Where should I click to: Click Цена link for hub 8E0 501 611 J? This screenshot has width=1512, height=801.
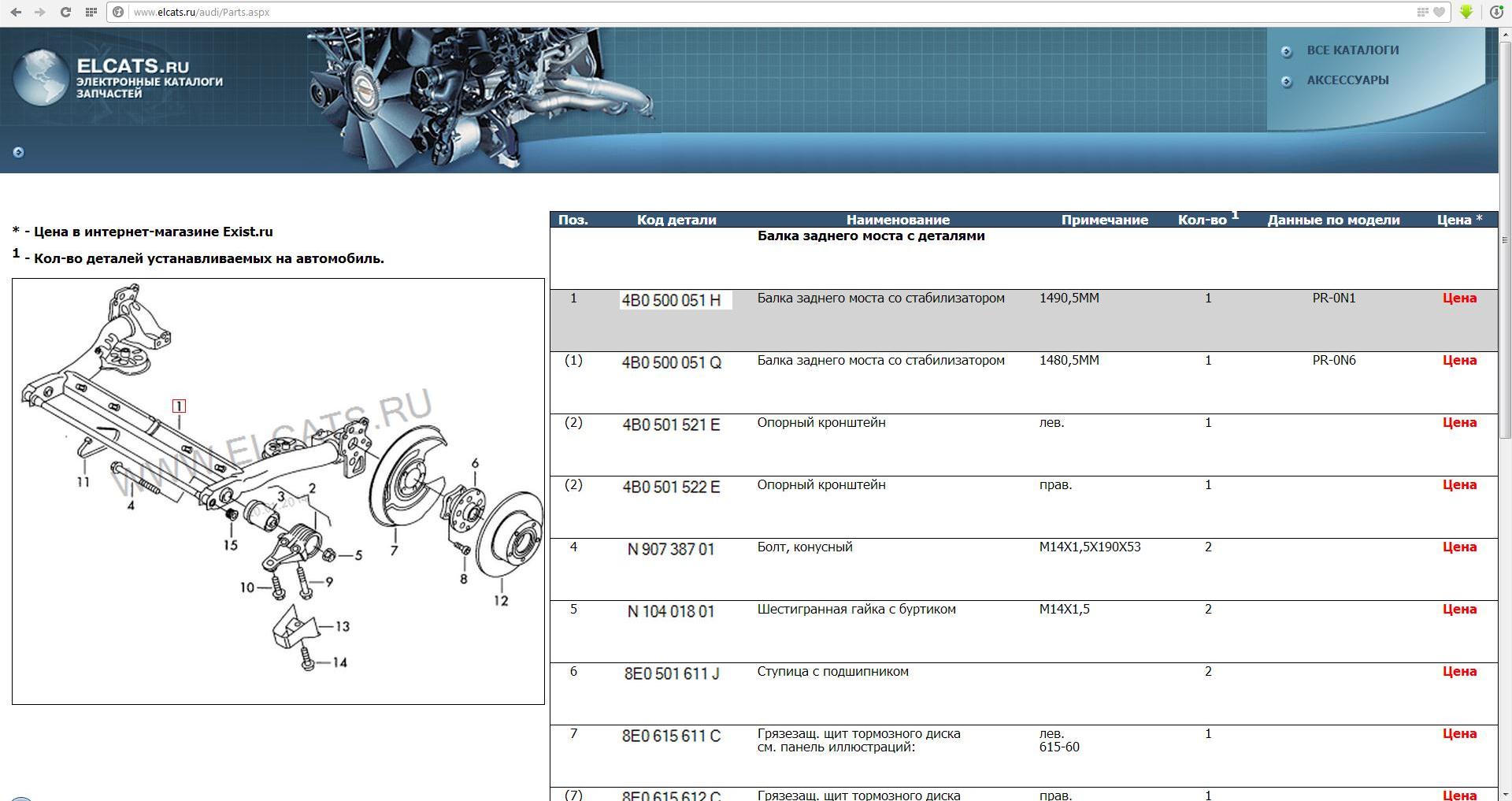(1458, 672)
